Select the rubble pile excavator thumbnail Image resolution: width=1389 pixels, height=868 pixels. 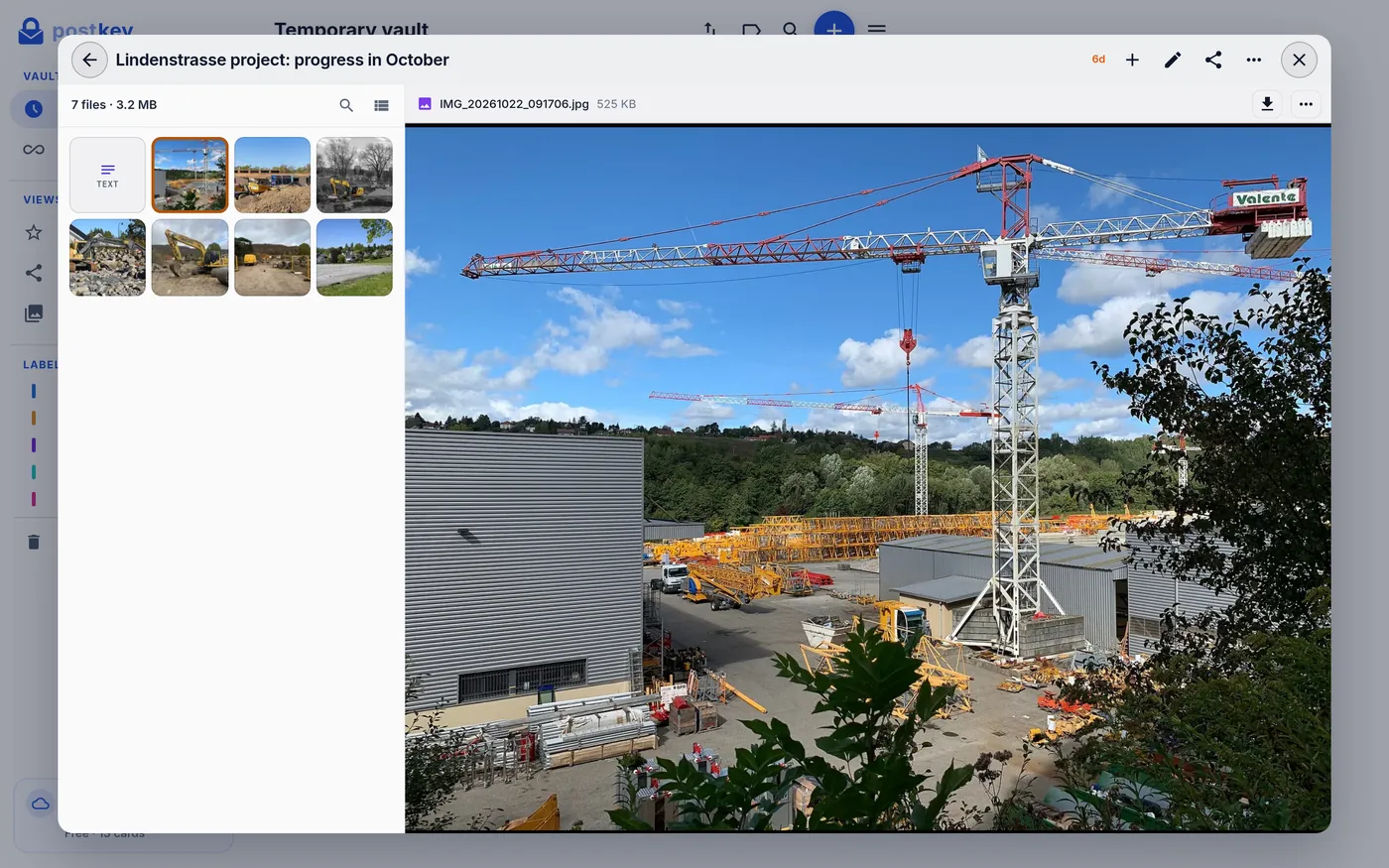(x=107, y=258)
